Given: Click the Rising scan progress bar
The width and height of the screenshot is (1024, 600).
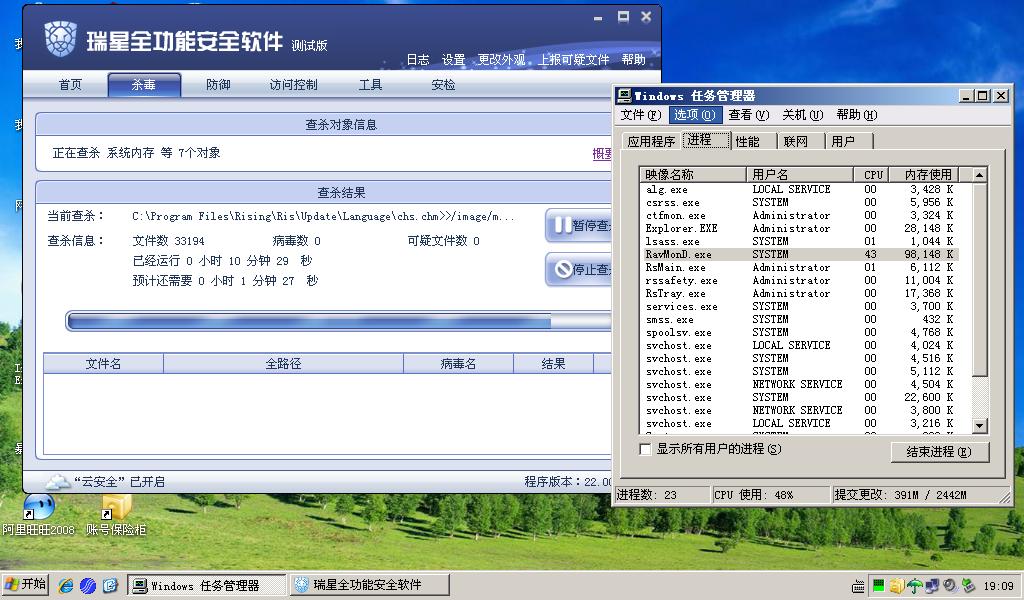Looking at the screenshot, I should 339,321.
